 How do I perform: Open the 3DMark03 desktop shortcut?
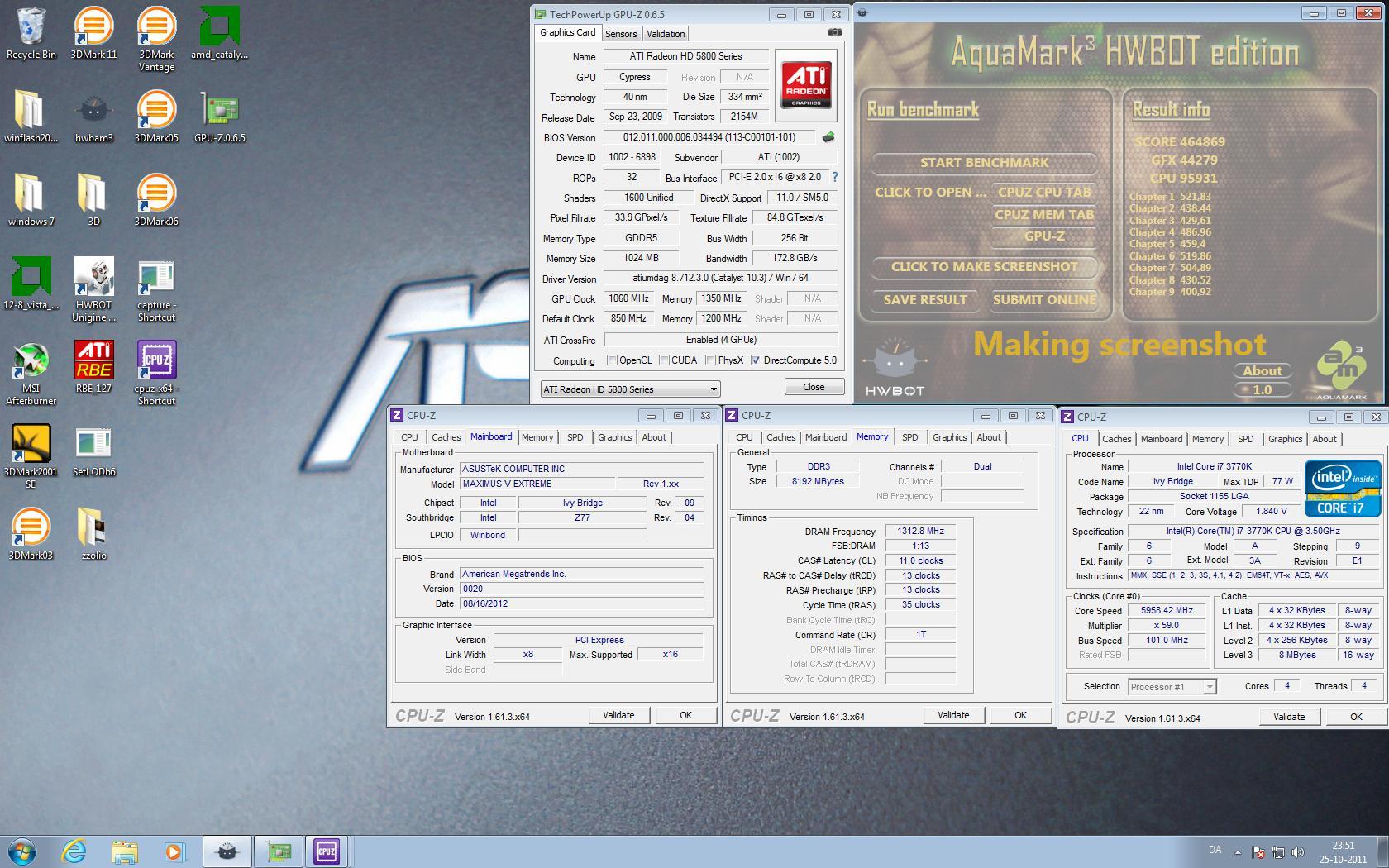[31, 534]
